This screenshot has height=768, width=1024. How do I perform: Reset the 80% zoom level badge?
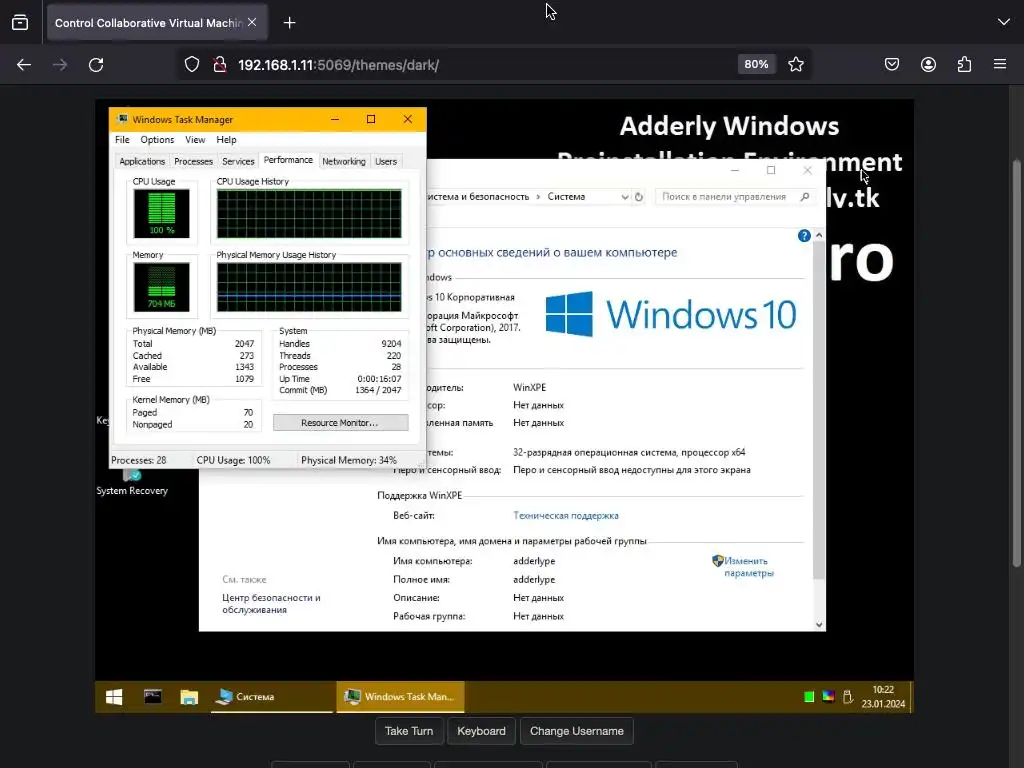pos(756,65)
